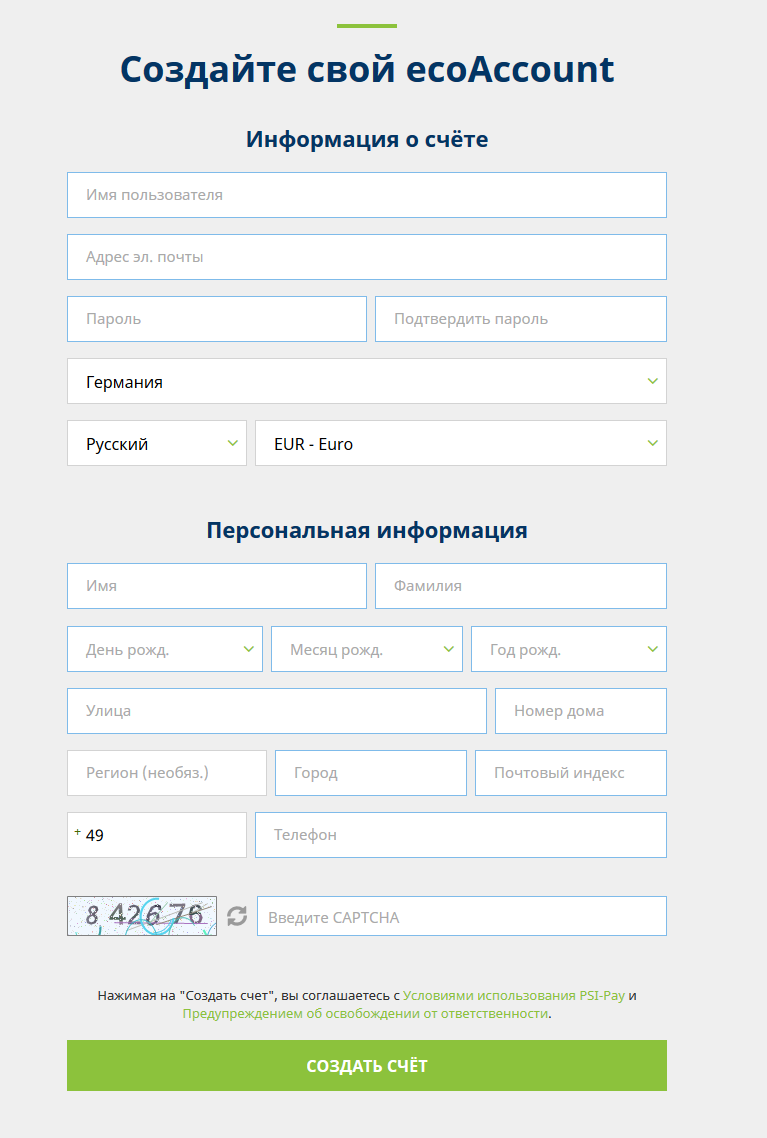Open the currency dropdown EUR - Euro
Image resolution: width=767 pixels, height=1138 pixels.
tap(461, 443)
